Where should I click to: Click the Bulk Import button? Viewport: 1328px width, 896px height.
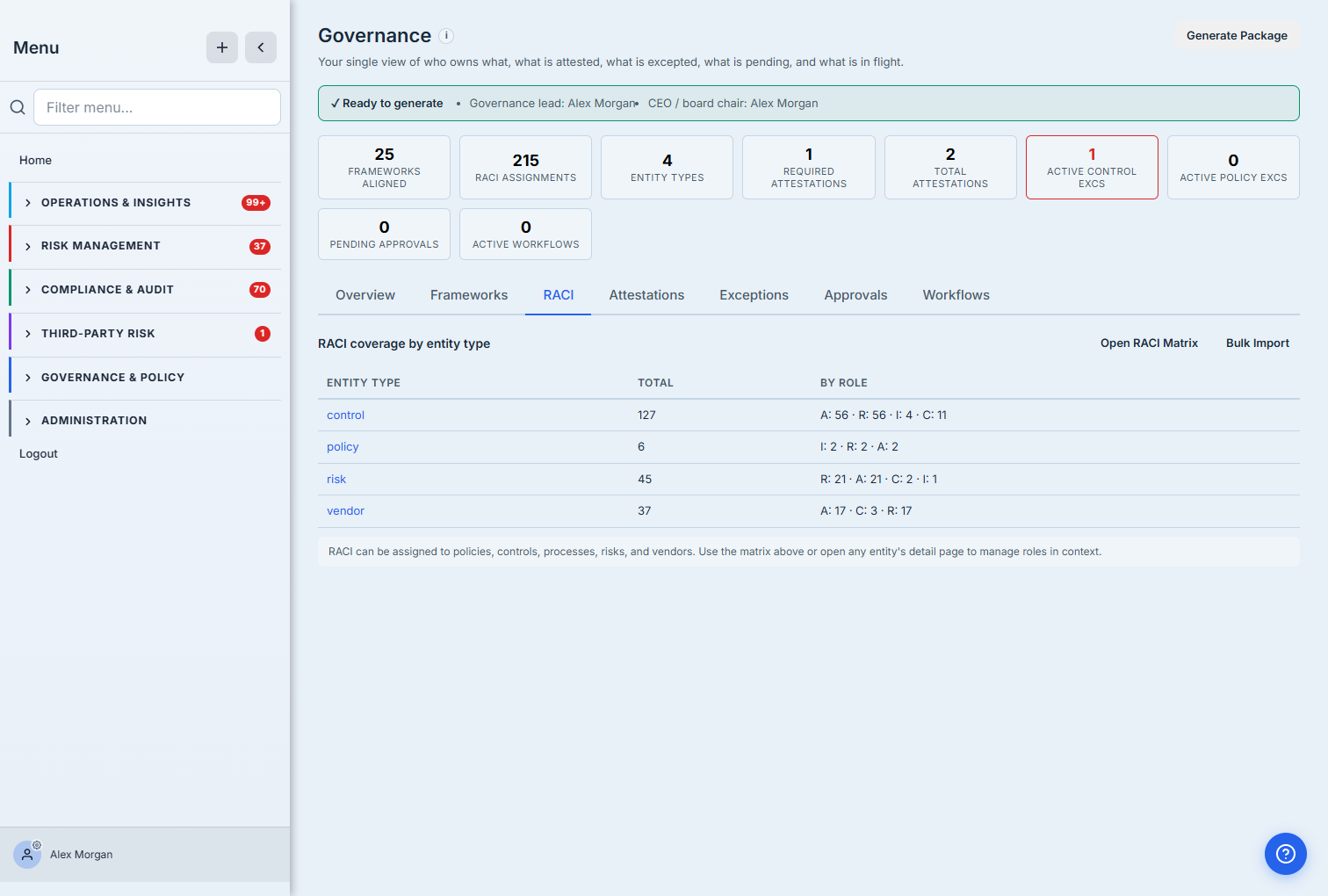click(1258, 343)
